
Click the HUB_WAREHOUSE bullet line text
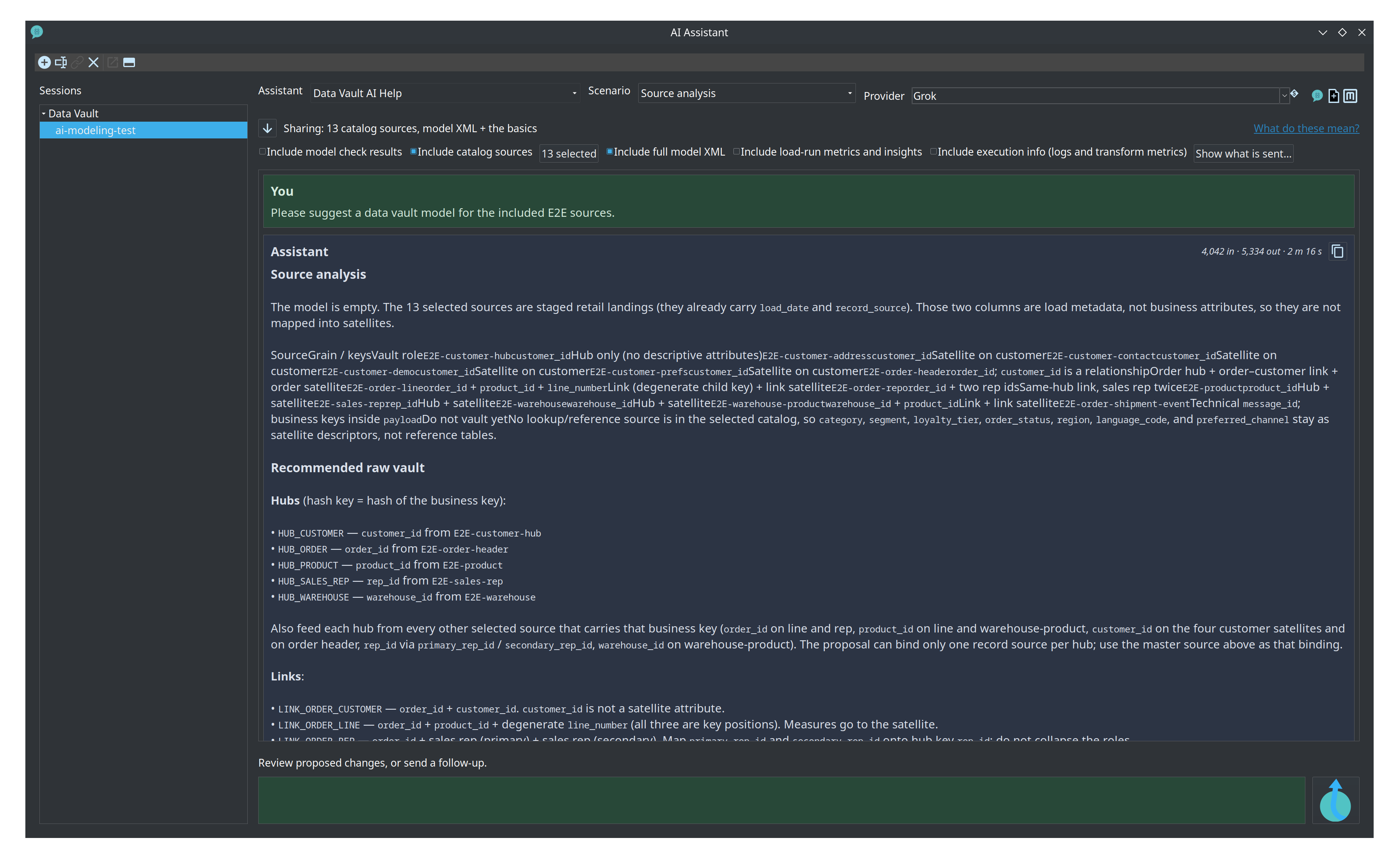406,597
